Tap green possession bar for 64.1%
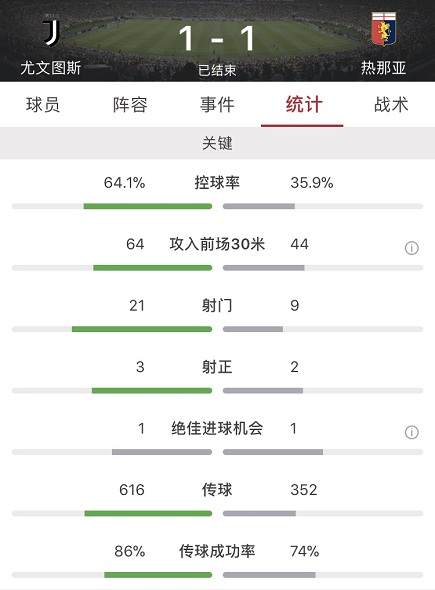 tap(148, 206)
